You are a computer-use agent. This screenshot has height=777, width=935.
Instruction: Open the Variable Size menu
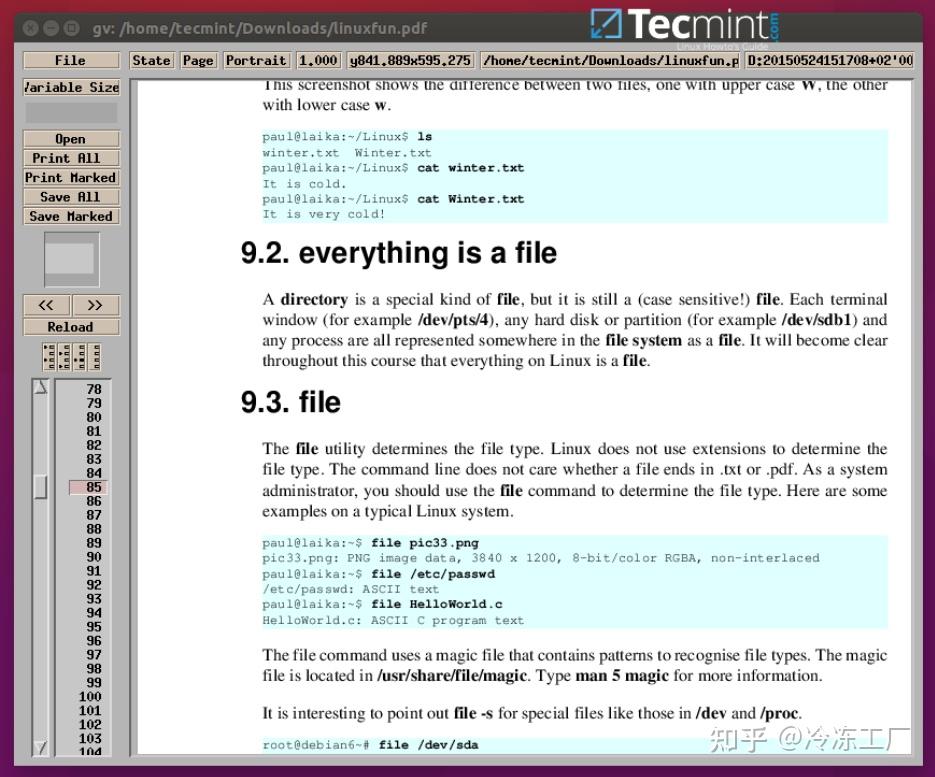[70, 87]
